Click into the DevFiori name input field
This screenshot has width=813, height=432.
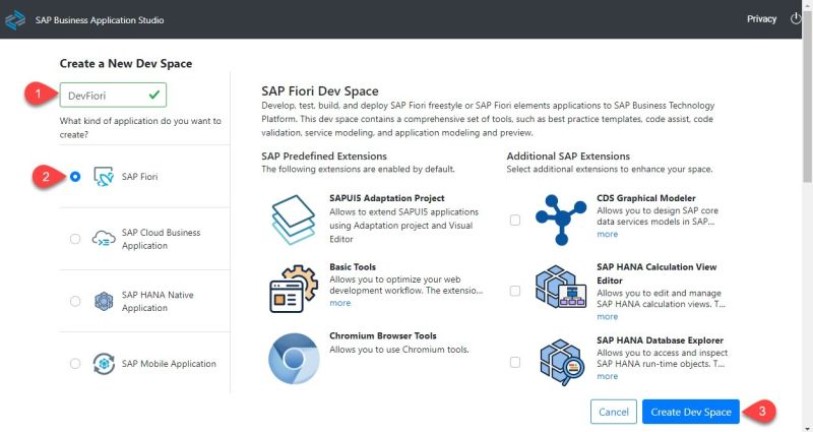[x=113, y=95]
